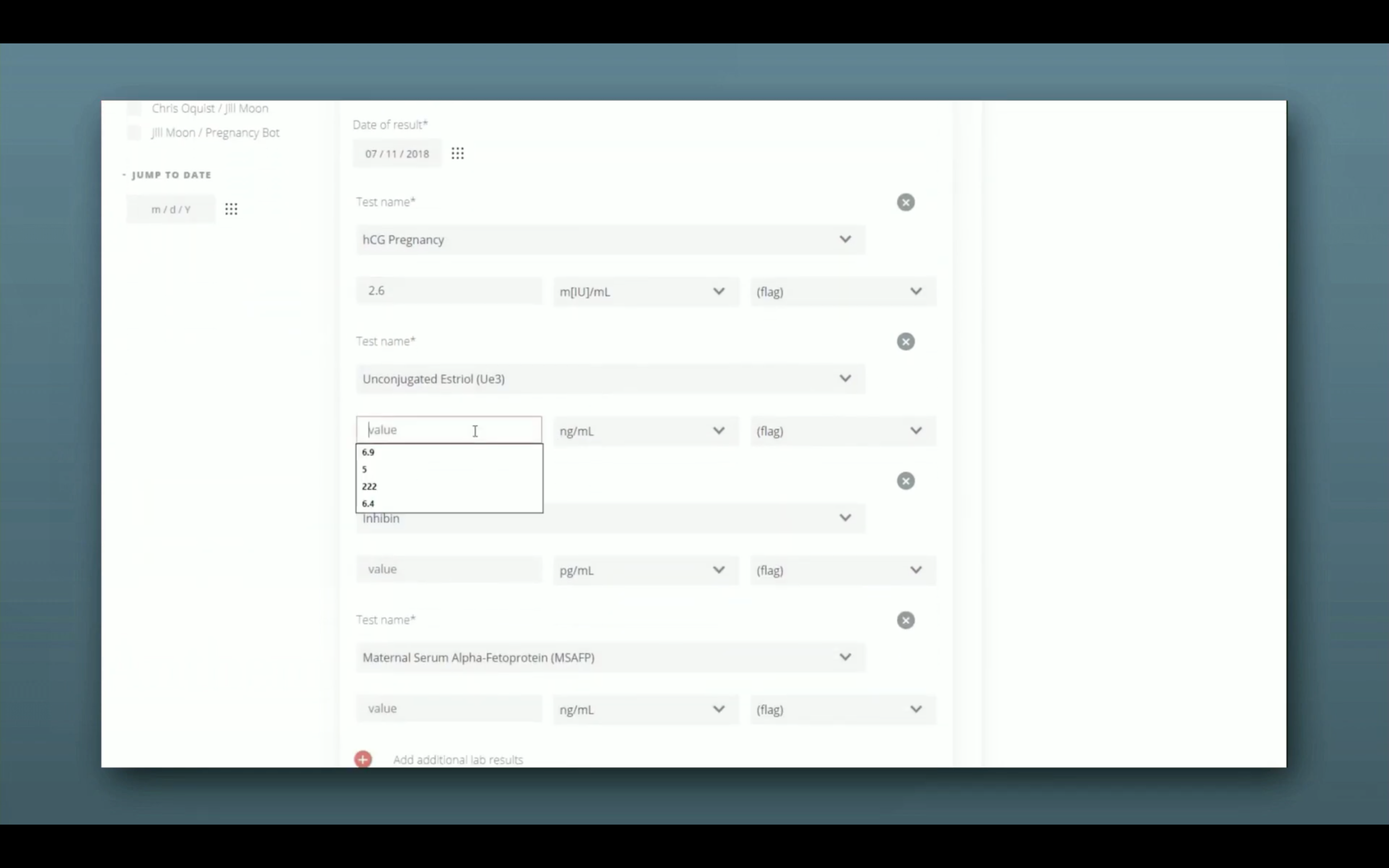This screenshot has height=868, width=1389.
Task: Select suggestion 6.9 from autocomplete list
Action: click(368, 453)
